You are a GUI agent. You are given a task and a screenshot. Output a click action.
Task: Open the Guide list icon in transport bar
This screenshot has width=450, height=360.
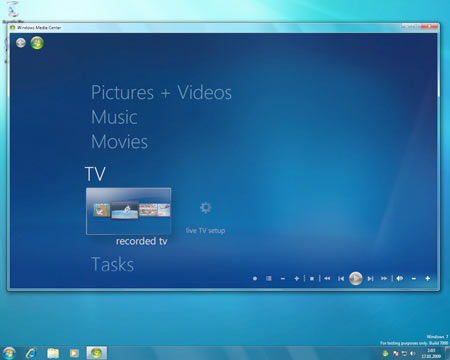point(269,278)
